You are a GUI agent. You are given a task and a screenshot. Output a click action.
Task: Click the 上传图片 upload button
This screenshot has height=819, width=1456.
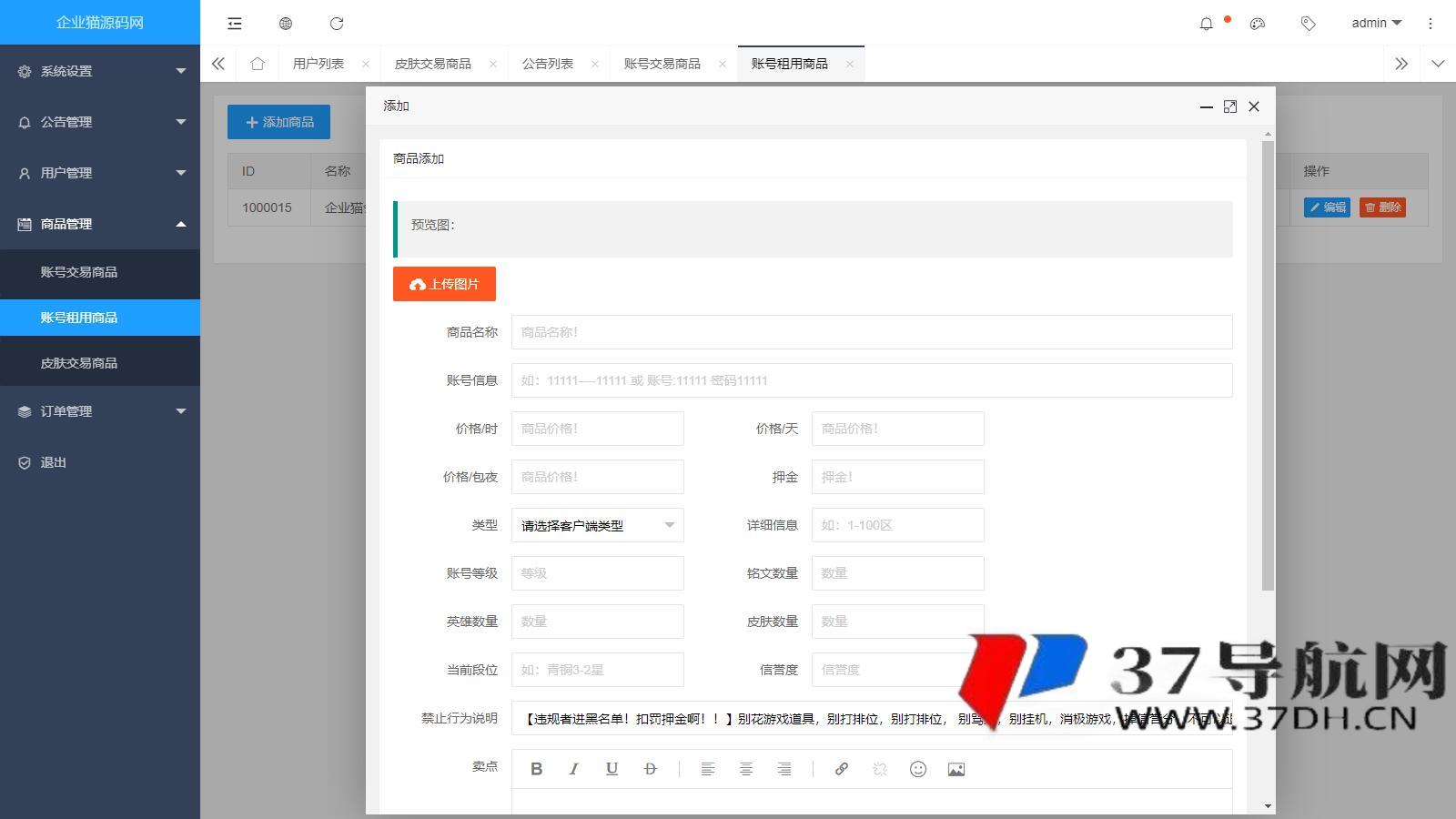(444, 283)
